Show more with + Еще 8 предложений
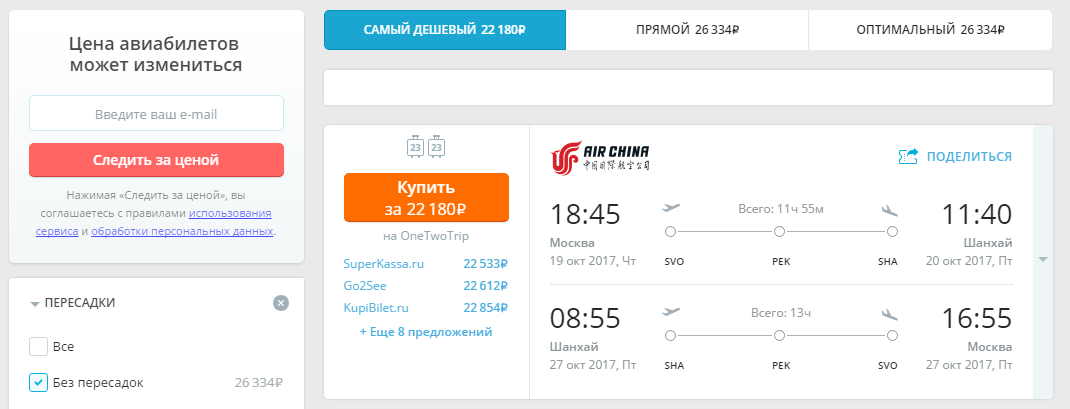The width and height of the screenshot is (1070, 409). 426,332
